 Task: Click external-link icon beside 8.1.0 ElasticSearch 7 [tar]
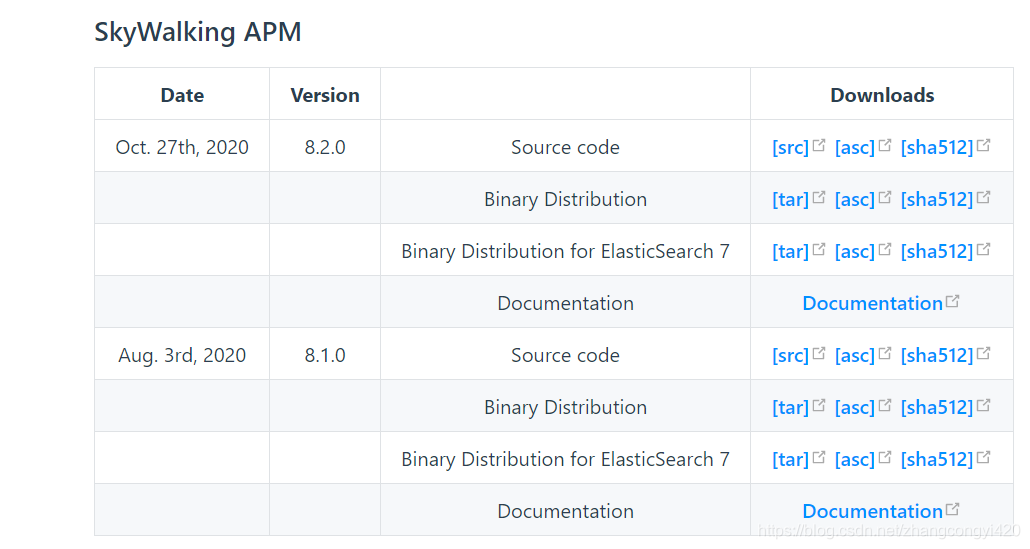pos(818,457)
